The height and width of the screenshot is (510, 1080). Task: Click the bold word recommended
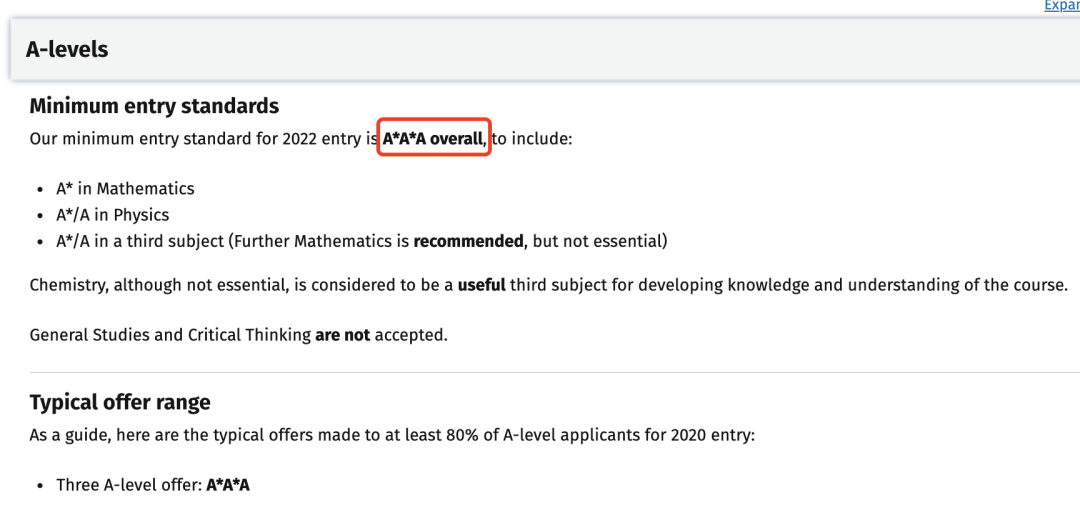(x=468, y=242)
